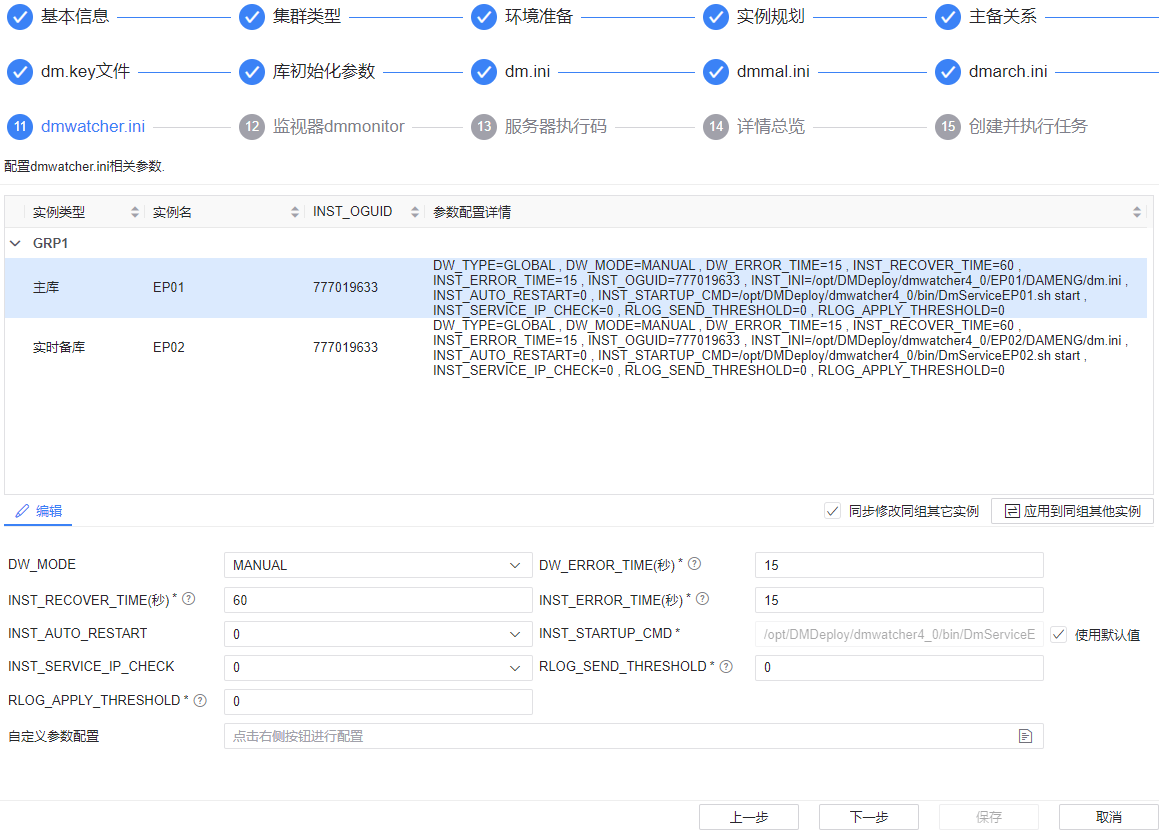1161x834 pixels.
Task: Click help icon next to RLOG_APPLY_THRESHOLD
Action: coord(200,701)
